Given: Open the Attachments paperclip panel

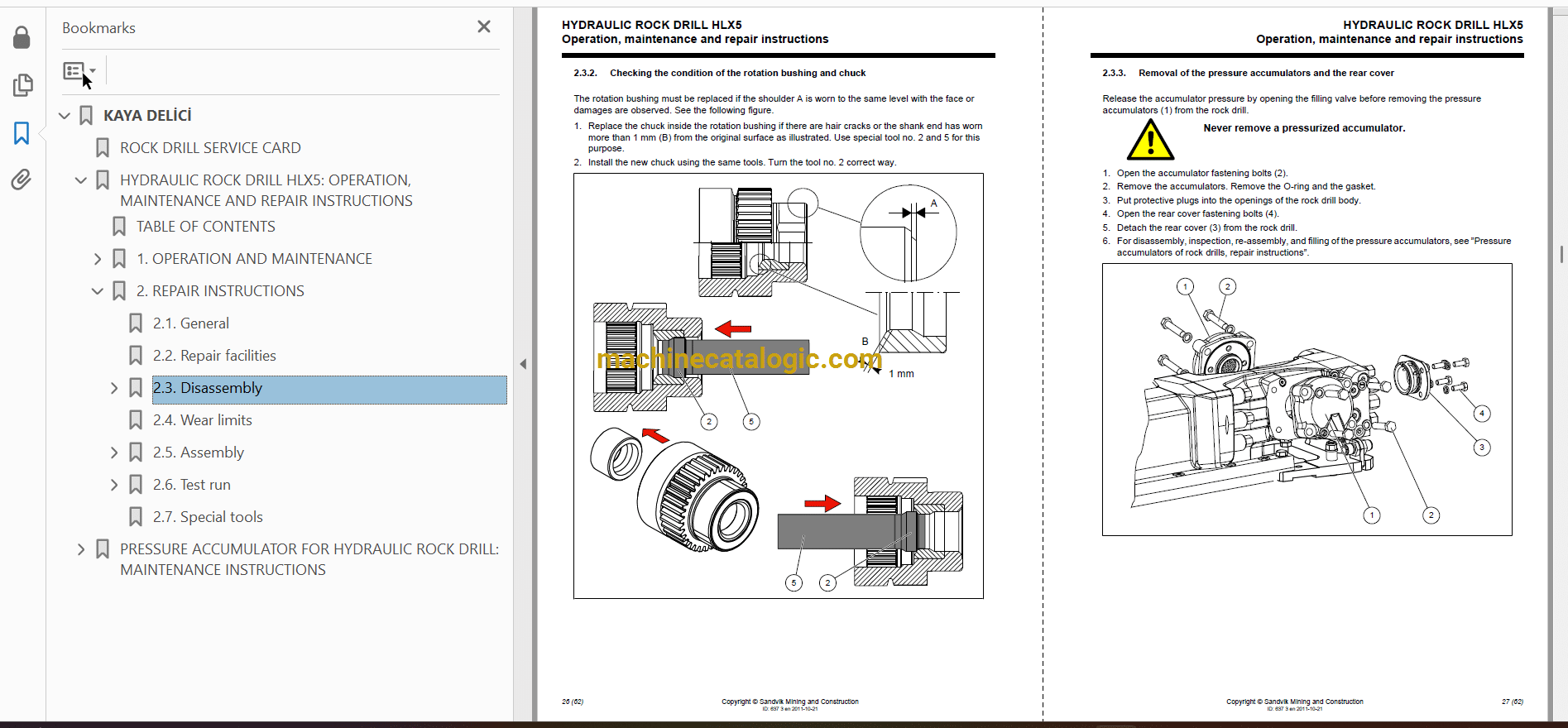Looking at the screenshot, I should pyautogui.click(x=22, y=180).
